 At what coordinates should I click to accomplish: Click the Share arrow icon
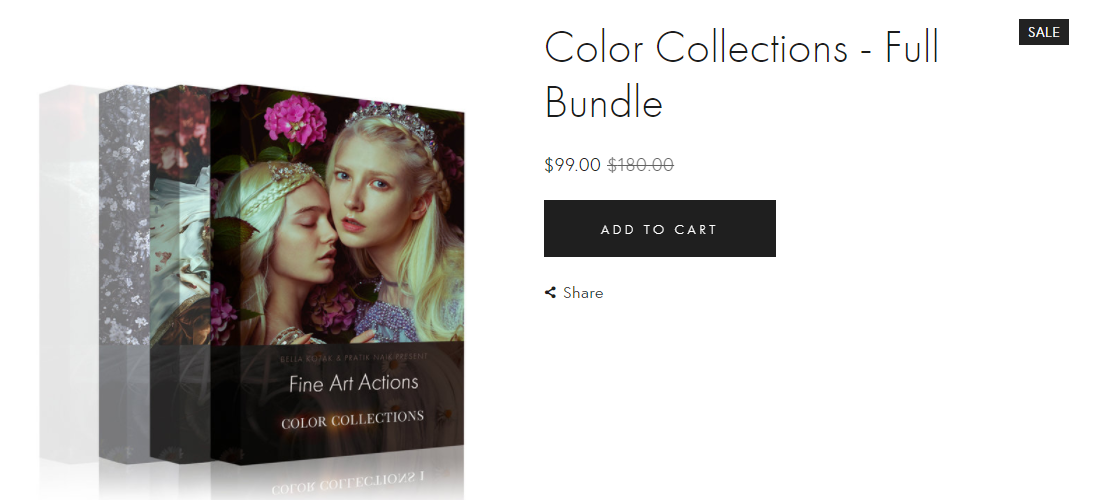click(x=551, y=293)
